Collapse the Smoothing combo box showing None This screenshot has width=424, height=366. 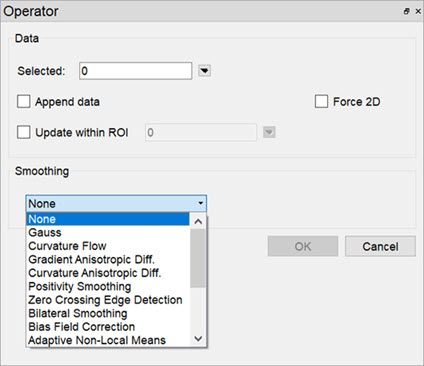tap(116, 203)
